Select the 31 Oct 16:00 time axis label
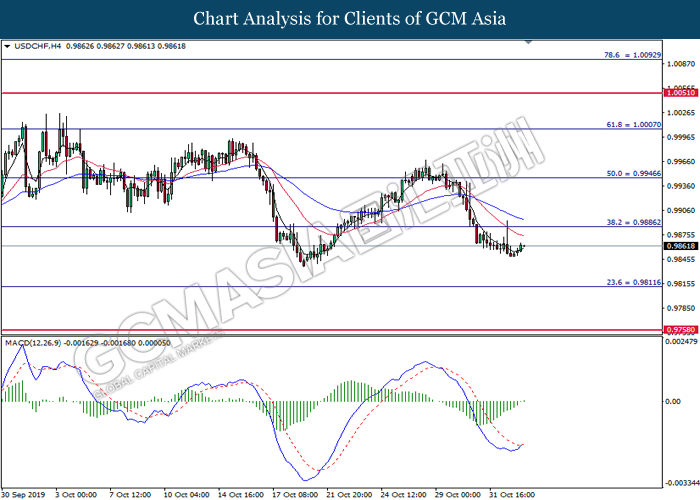The image size is (700, 500). click(x=514, y=493)
